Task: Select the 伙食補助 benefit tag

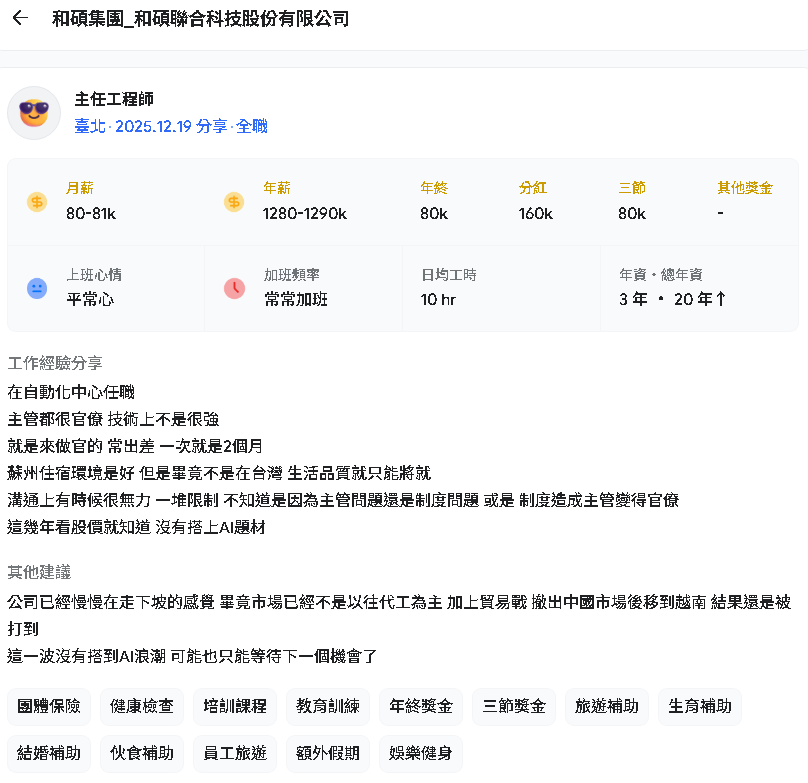Action: (142, 753)
